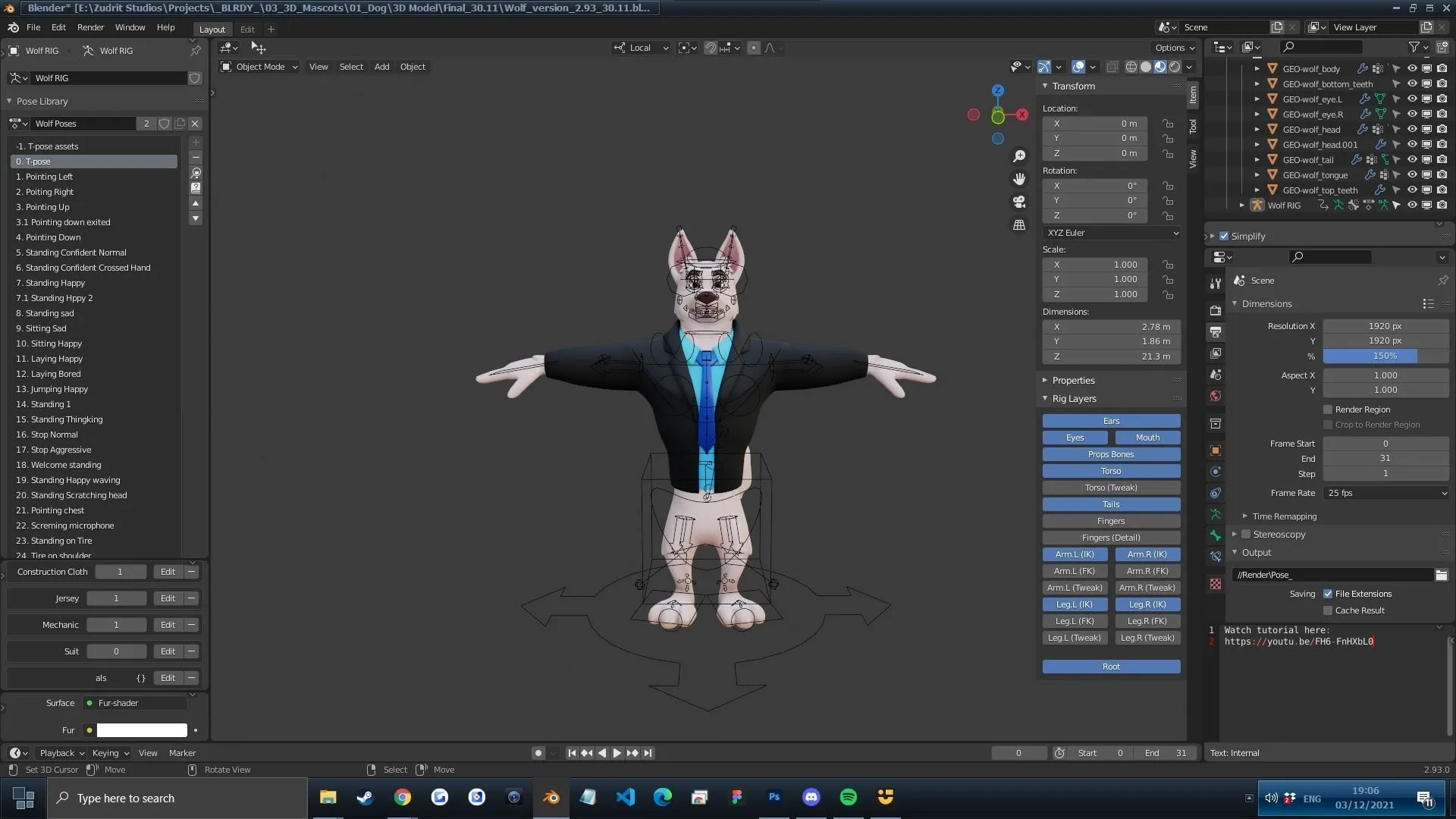This screenshot has width=1456, height=819.
Task: Hide GEO-wolf_tail with its eye toggle
Action: coord(1412,159)
